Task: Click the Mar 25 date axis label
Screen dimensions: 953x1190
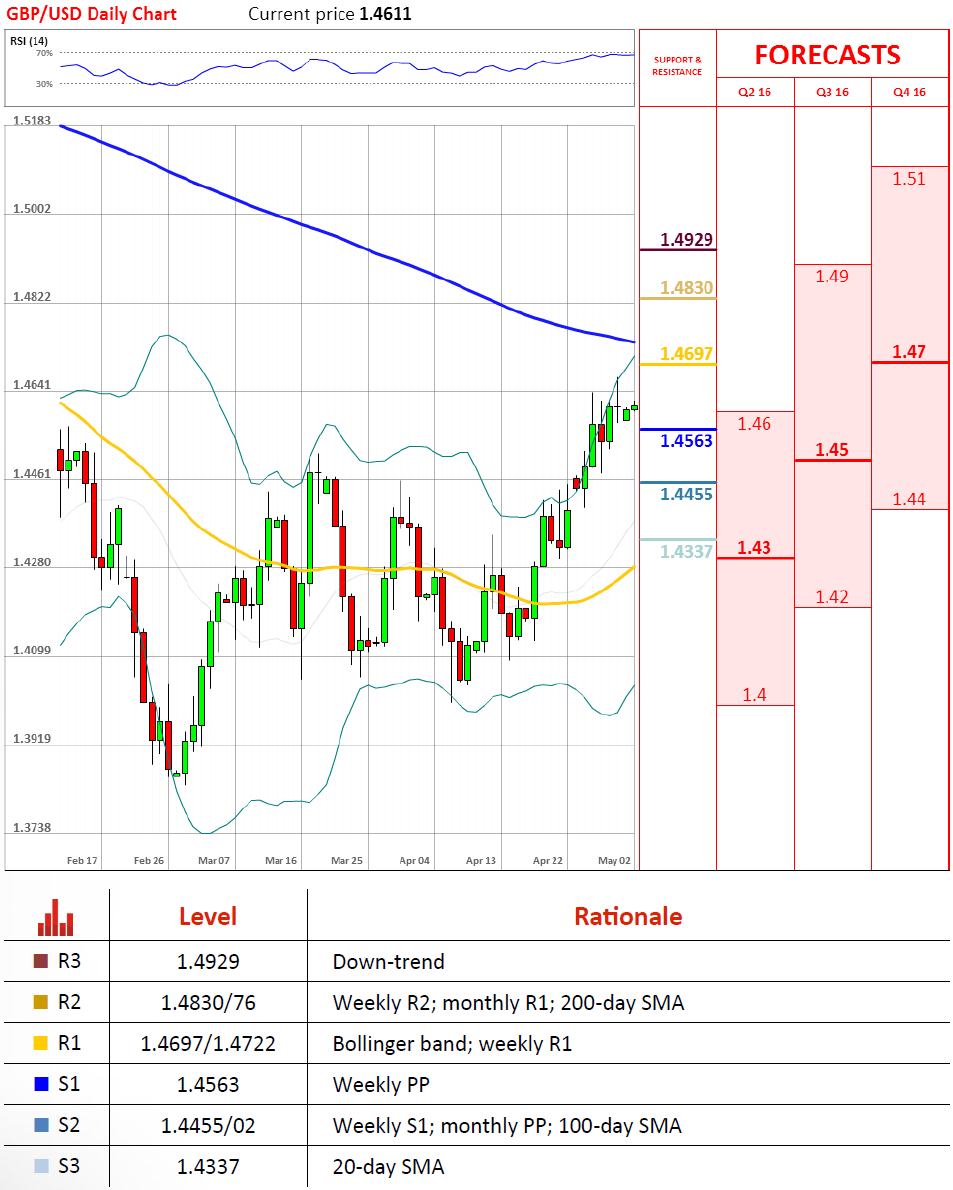Action: click(x=347, y=861)
